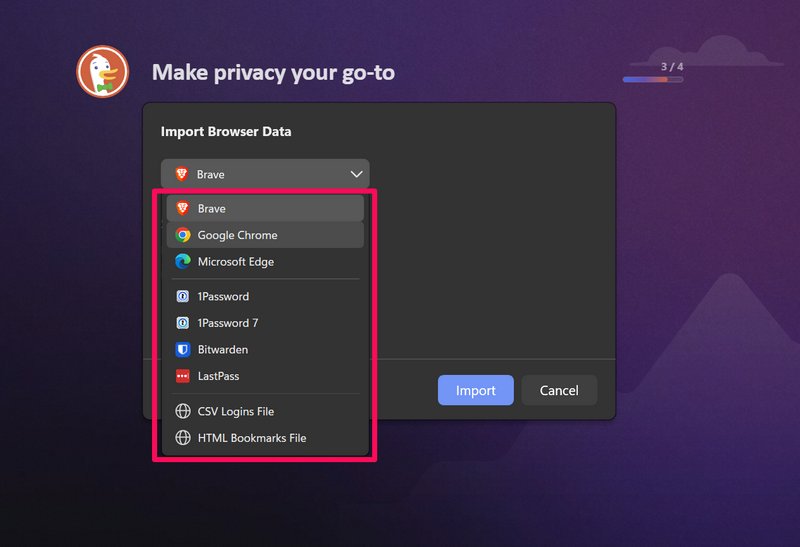Choose CSV Logins File option

(x=236, y=411)
